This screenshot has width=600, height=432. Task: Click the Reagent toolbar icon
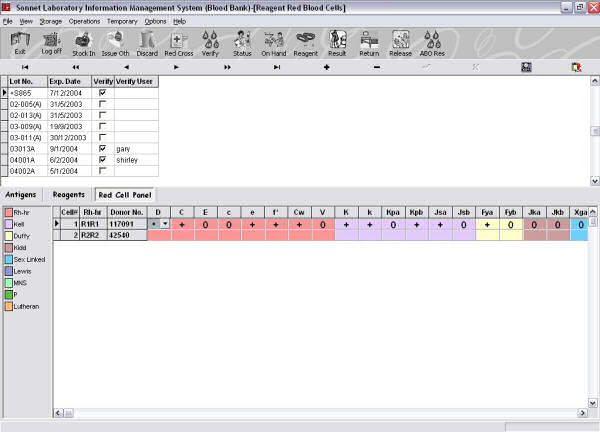click(x=305, y=43)
